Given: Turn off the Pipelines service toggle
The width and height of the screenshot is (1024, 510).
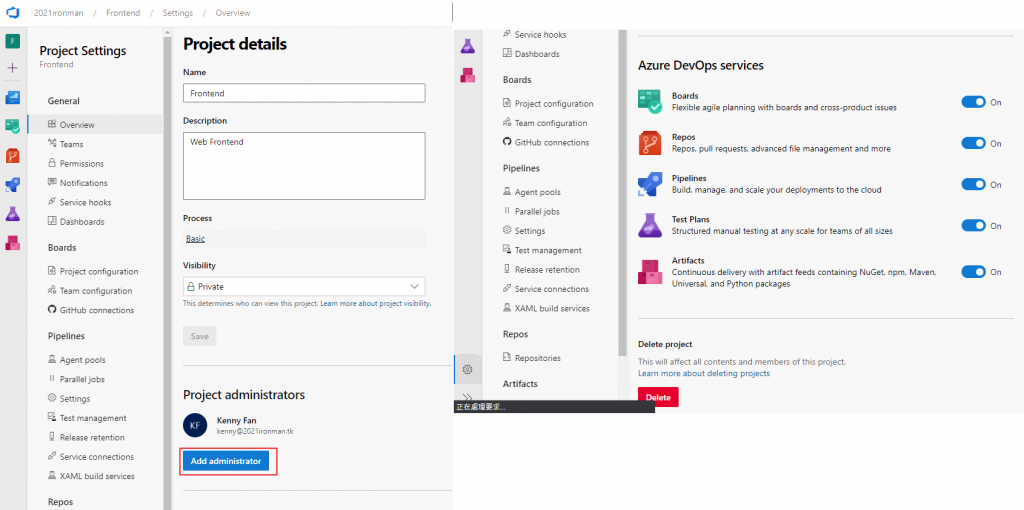Looking at the screenshot, I should 973,184.
